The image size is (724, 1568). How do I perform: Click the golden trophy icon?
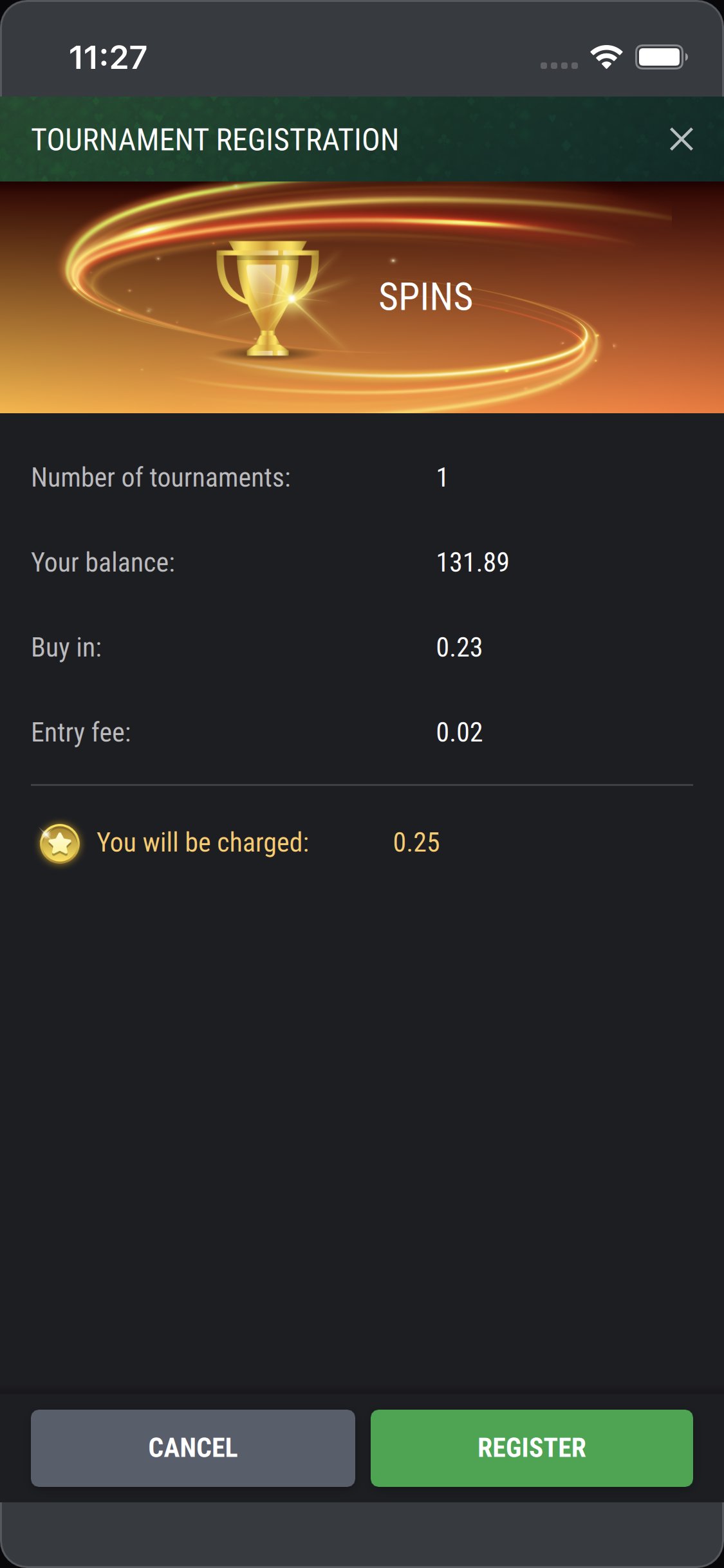pos(267,297)
